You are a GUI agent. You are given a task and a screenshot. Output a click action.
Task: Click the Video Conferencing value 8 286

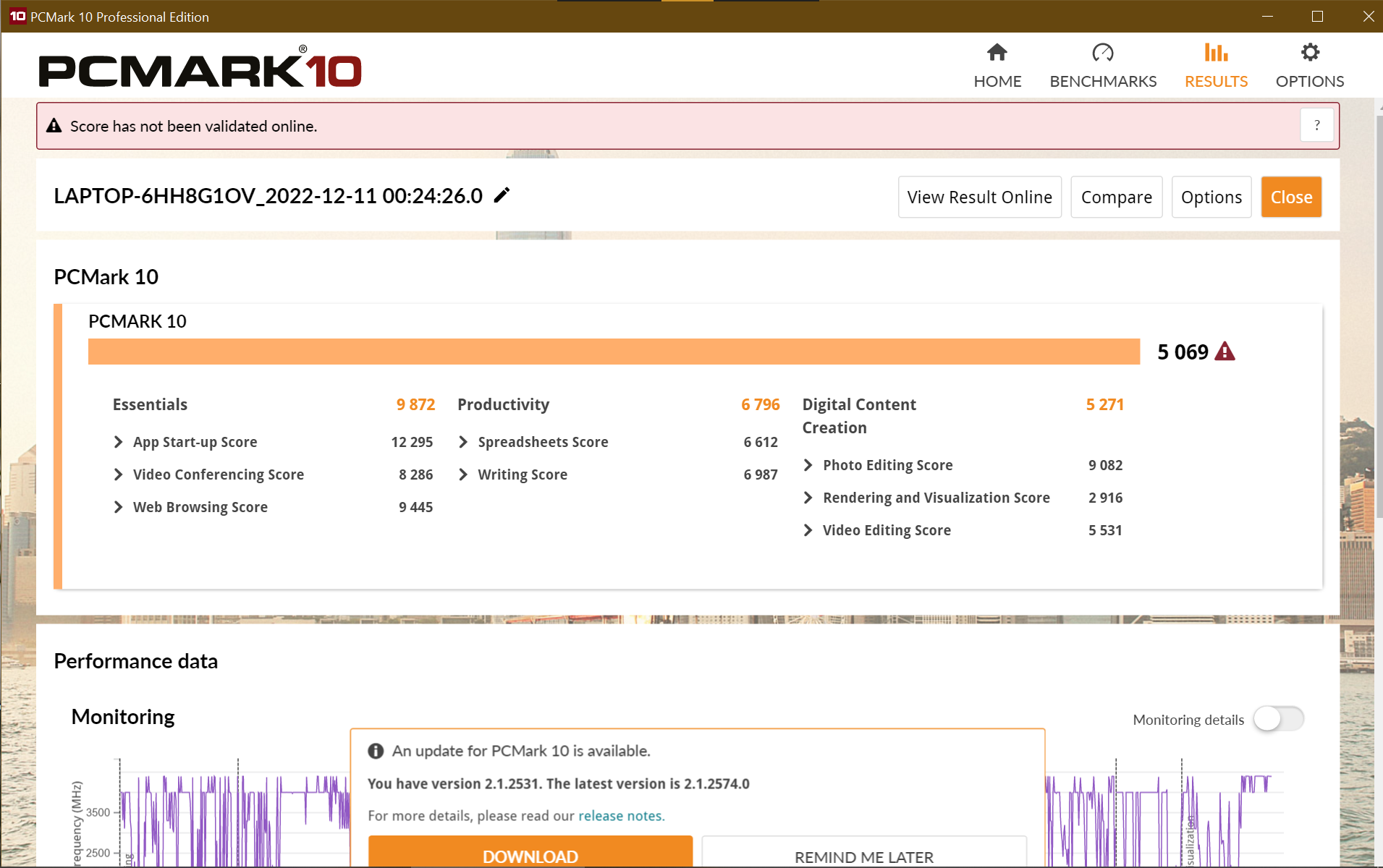(x=416, y=475)
